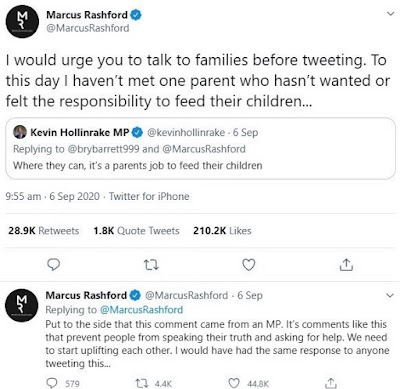400x389 pixels.
Task: Retweet the follow-up tweet with 4.4K retweets
Action: pyautogui.click(x=140, y=384)
